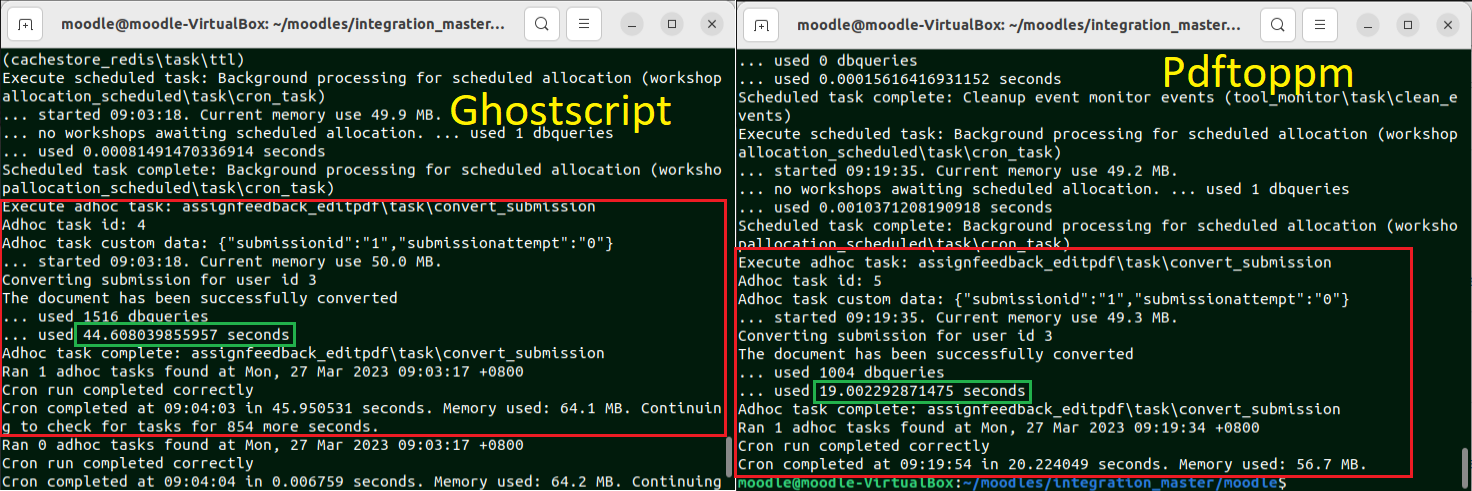The image size is (1472, 491).
Task: Click the line '... used 1004 dbqueries'
Action: click(841, 372)
